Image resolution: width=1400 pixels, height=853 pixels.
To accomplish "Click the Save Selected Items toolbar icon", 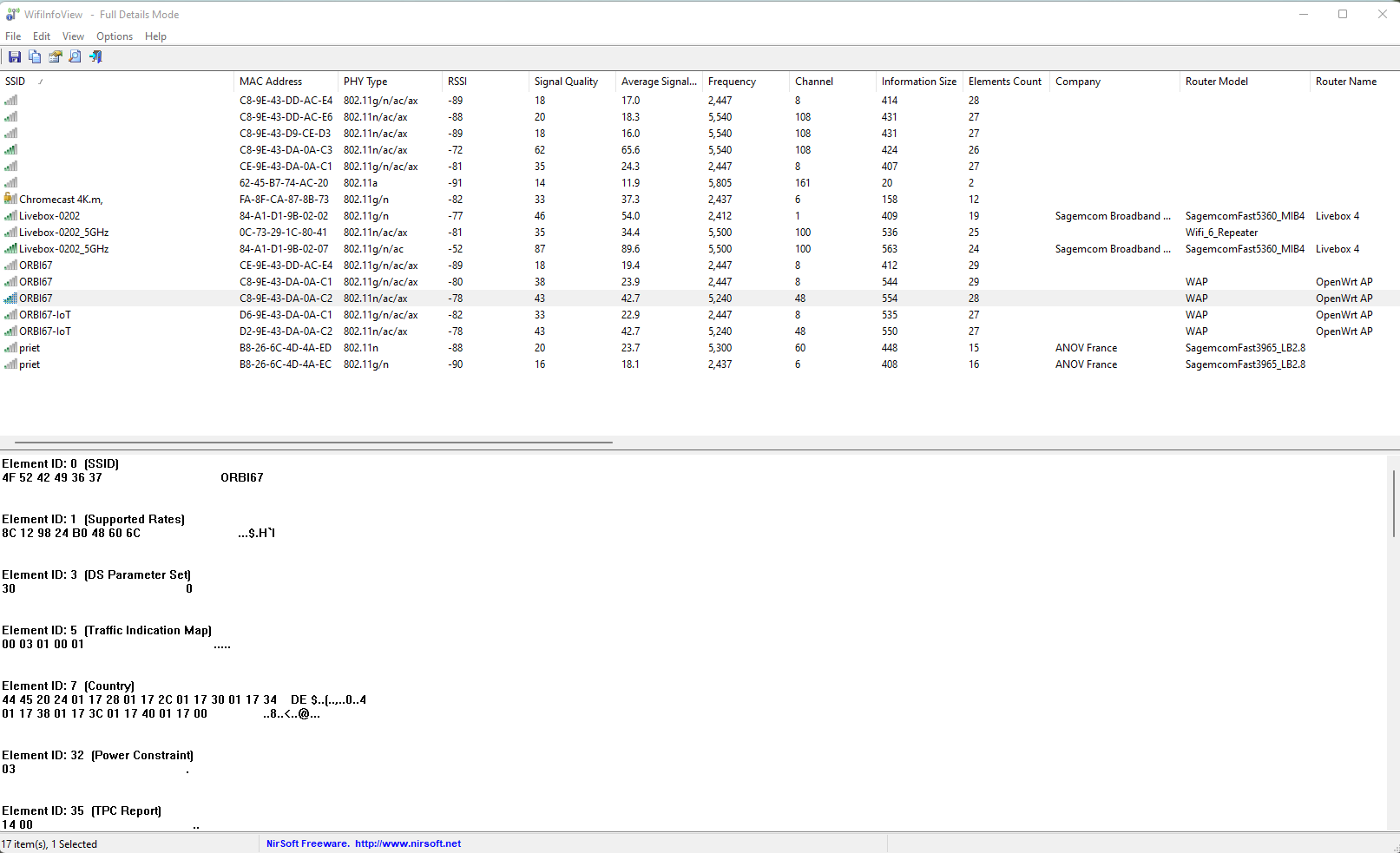I will pos(15,57).
